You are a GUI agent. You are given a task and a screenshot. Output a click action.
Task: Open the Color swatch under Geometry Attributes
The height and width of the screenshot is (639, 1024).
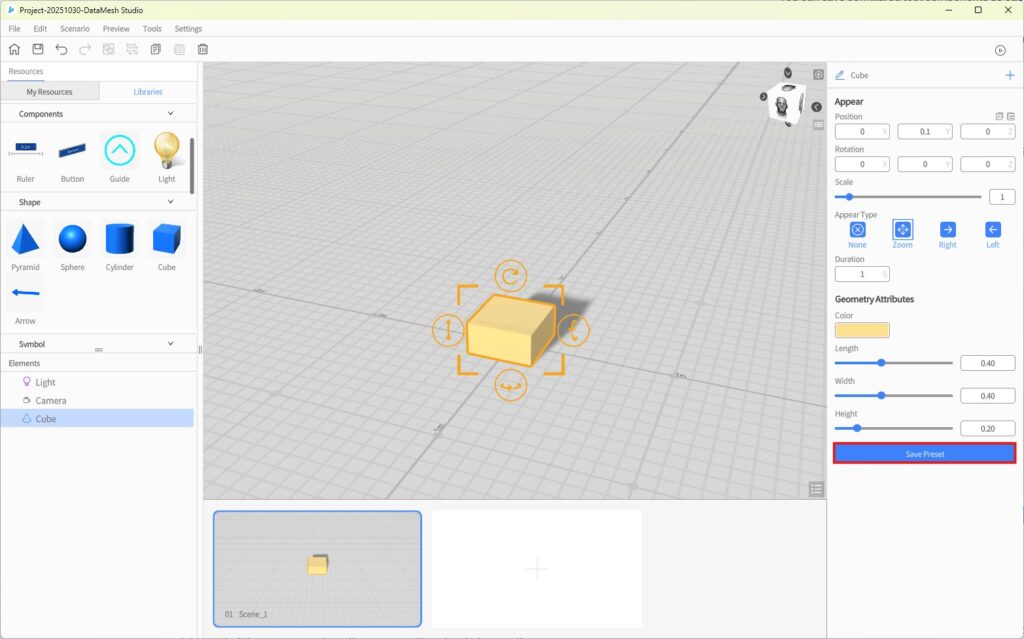pos(862,330)
